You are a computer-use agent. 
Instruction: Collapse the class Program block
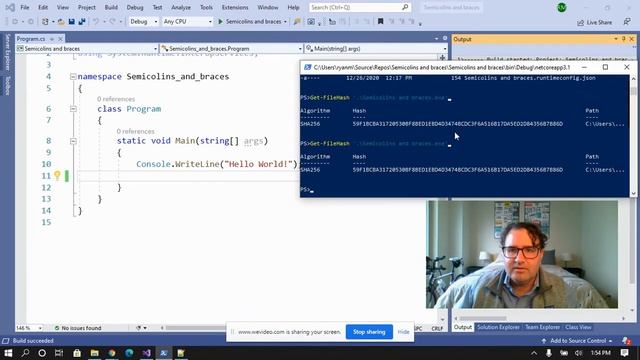pos(73,109)
